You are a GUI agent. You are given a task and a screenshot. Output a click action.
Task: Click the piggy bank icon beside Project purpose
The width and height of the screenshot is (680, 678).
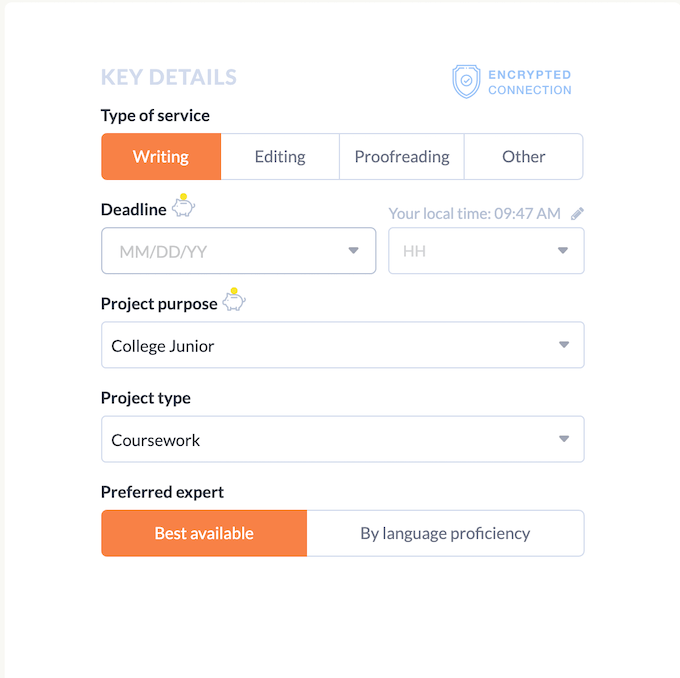click(x=234, y=300)
